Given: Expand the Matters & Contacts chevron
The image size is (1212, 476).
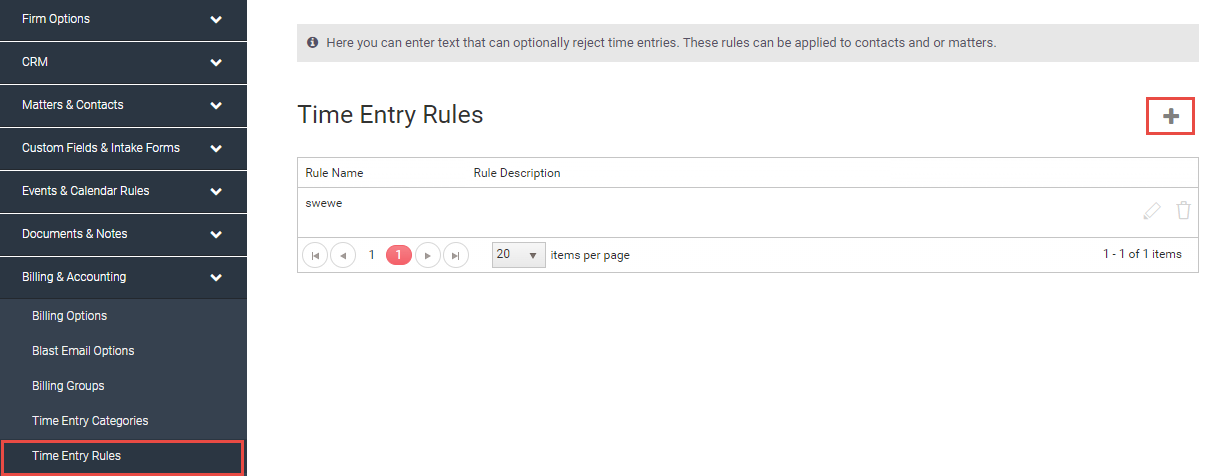Looking at the screenshot, I should (216, 105).
